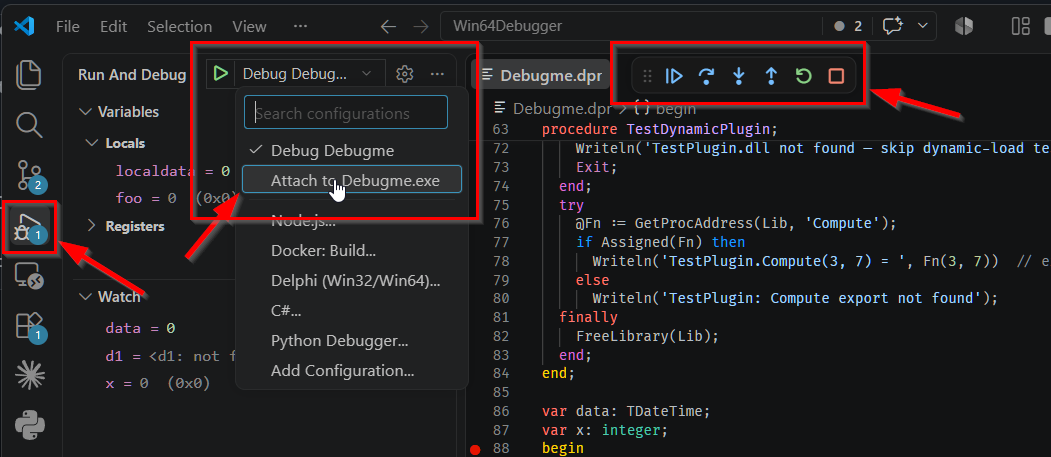
Task: Select the Debug Debugme configuration
Action: [x=351, y=151]
